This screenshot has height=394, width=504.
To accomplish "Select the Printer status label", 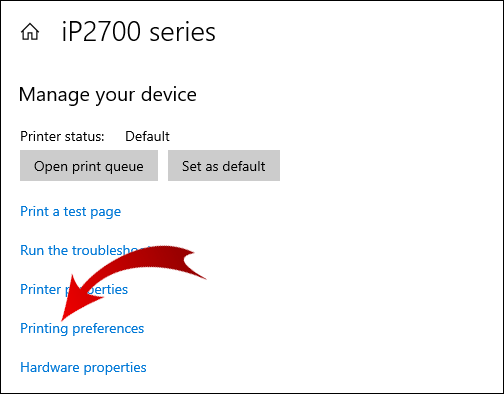I will tap(62, 136).
